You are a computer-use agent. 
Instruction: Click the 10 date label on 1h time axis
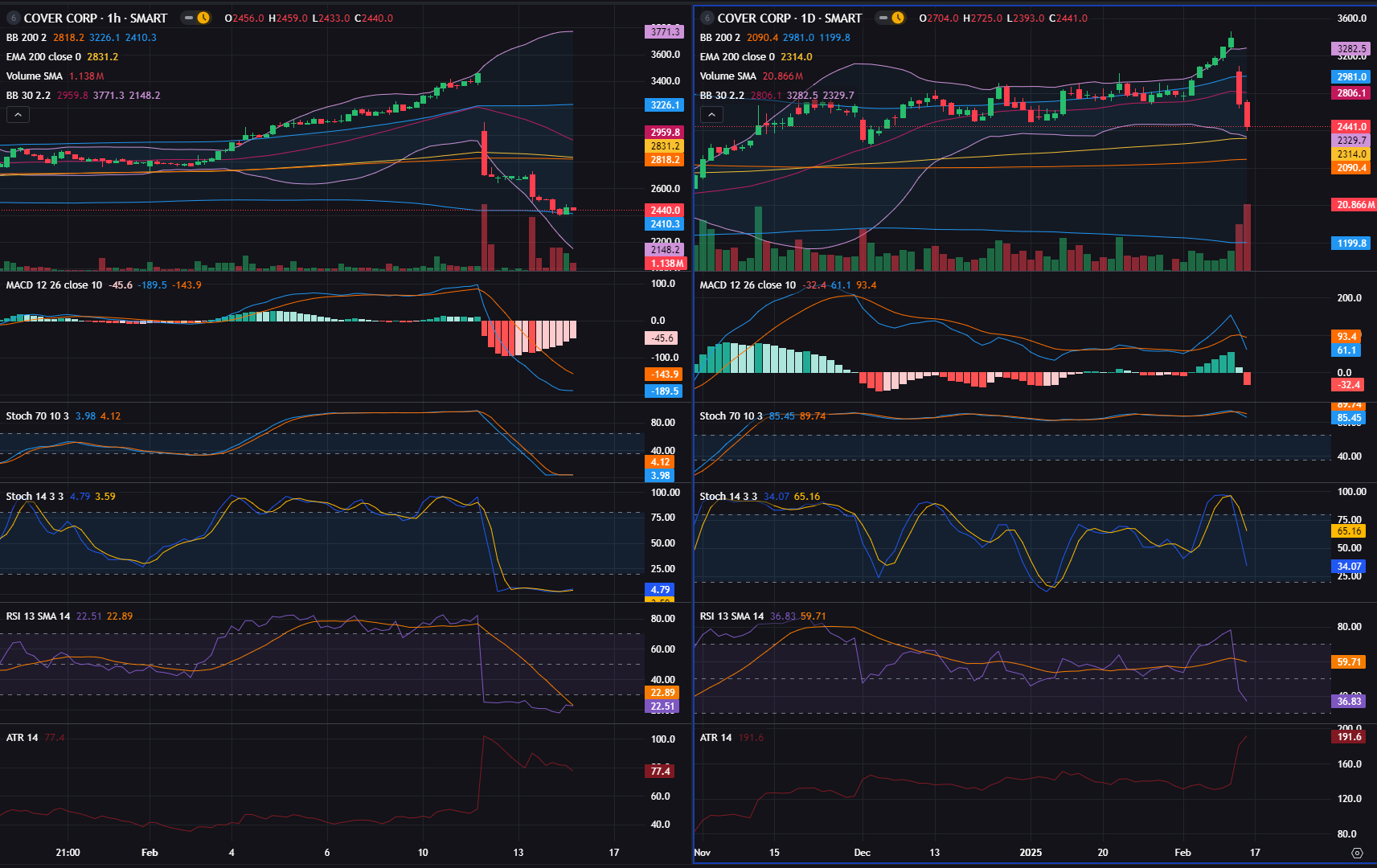(423, 853)
